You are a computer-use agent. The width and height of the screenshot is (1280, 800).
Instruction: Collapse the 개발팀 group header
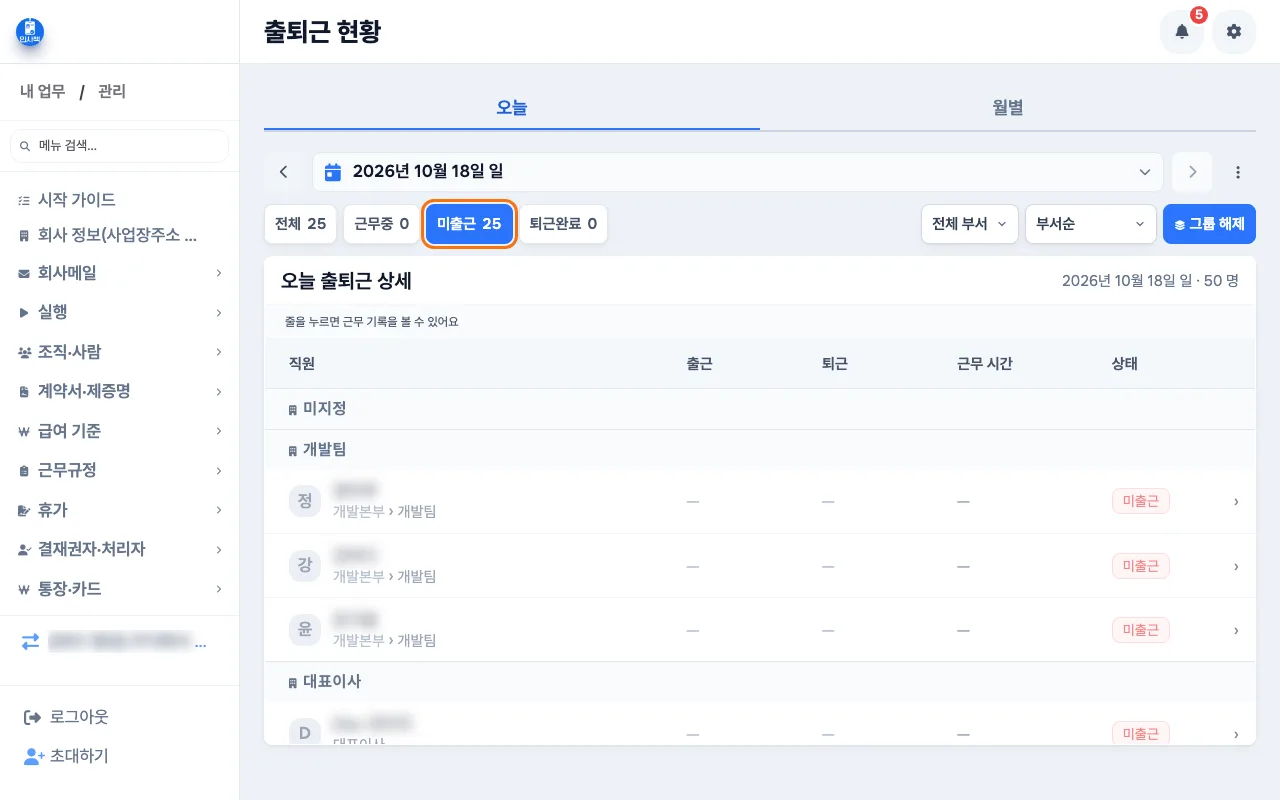click(760, 450)
